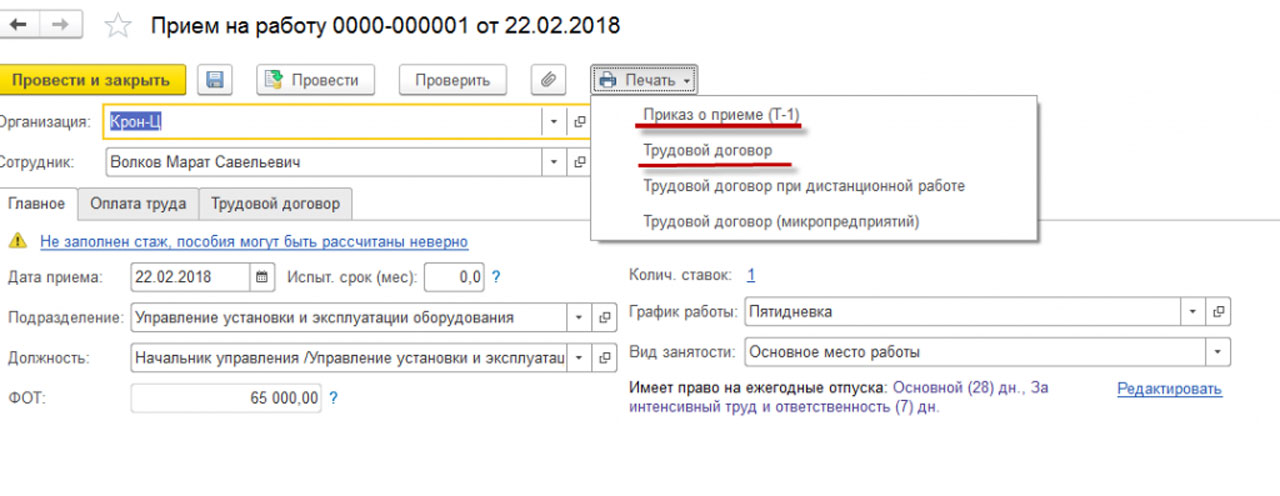The height and width of the screenshot is (496, 1280).
Task: Click into the ФОТ amount field
Action: click(x=226, y=398)
